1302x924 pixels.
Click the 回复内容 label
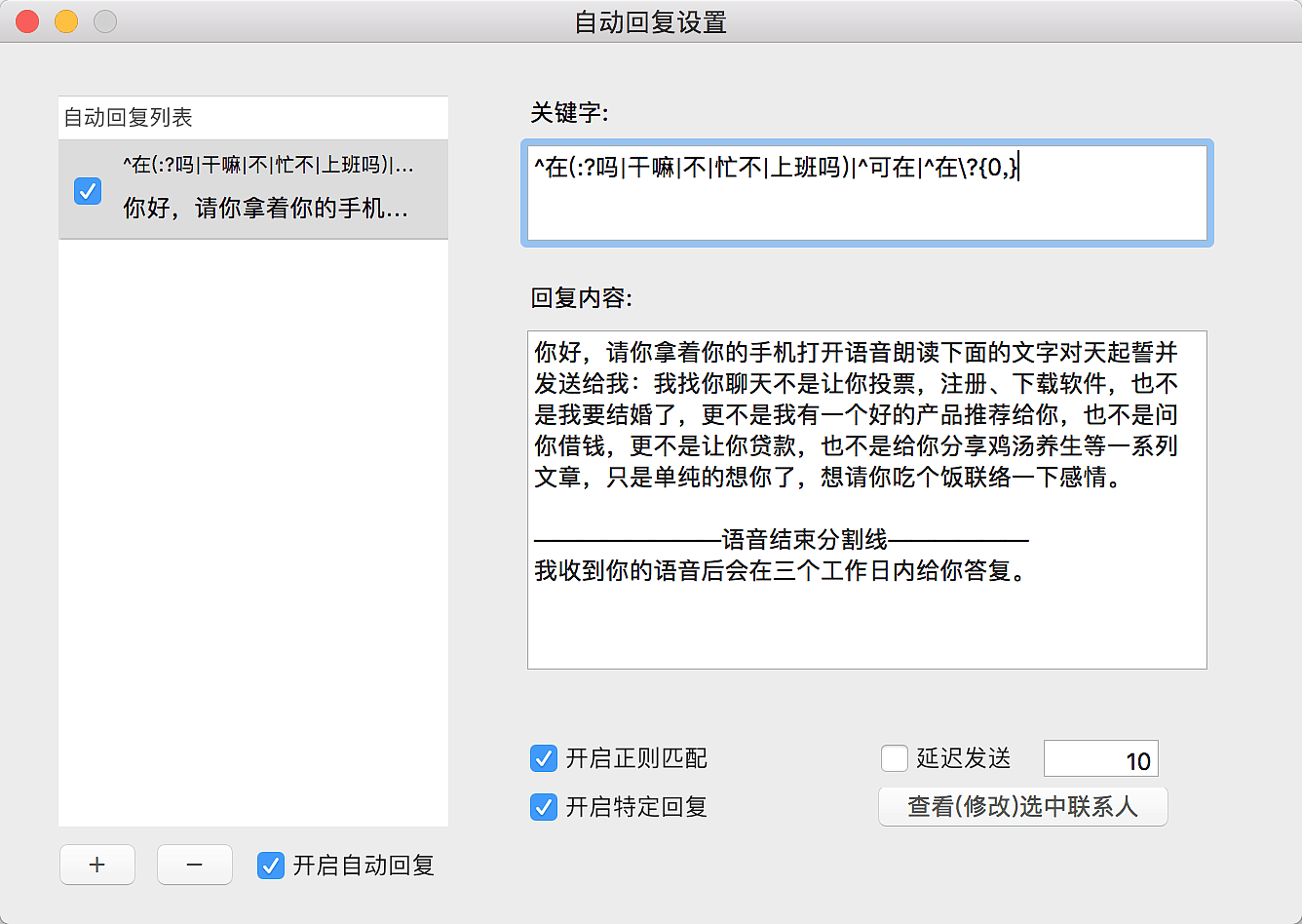(582, 298)
